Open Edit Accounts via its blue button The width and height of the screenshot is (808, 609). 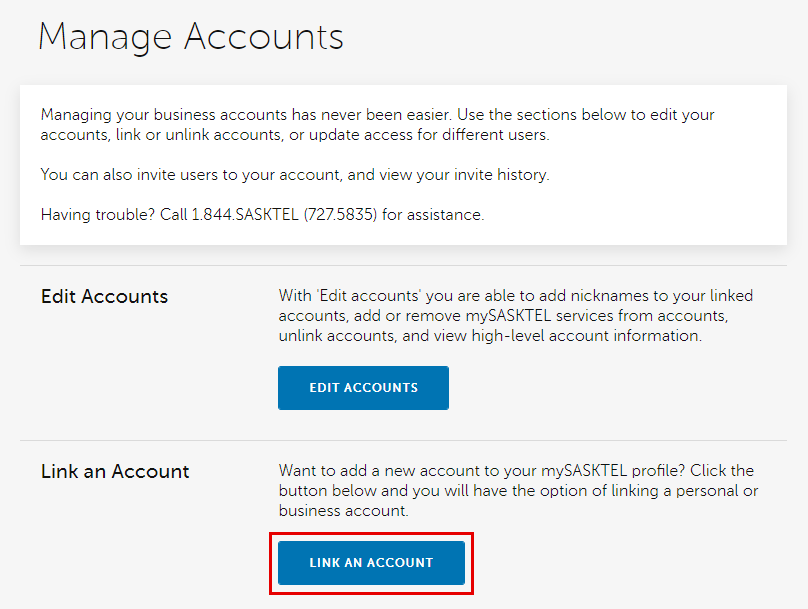pyautogui.click(x=363, y=388)
